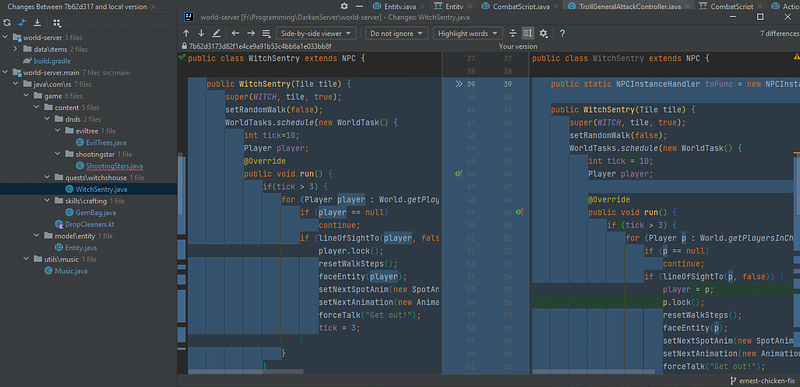
Task: Collapse the world-server.main node
Action: click(6, 72)
